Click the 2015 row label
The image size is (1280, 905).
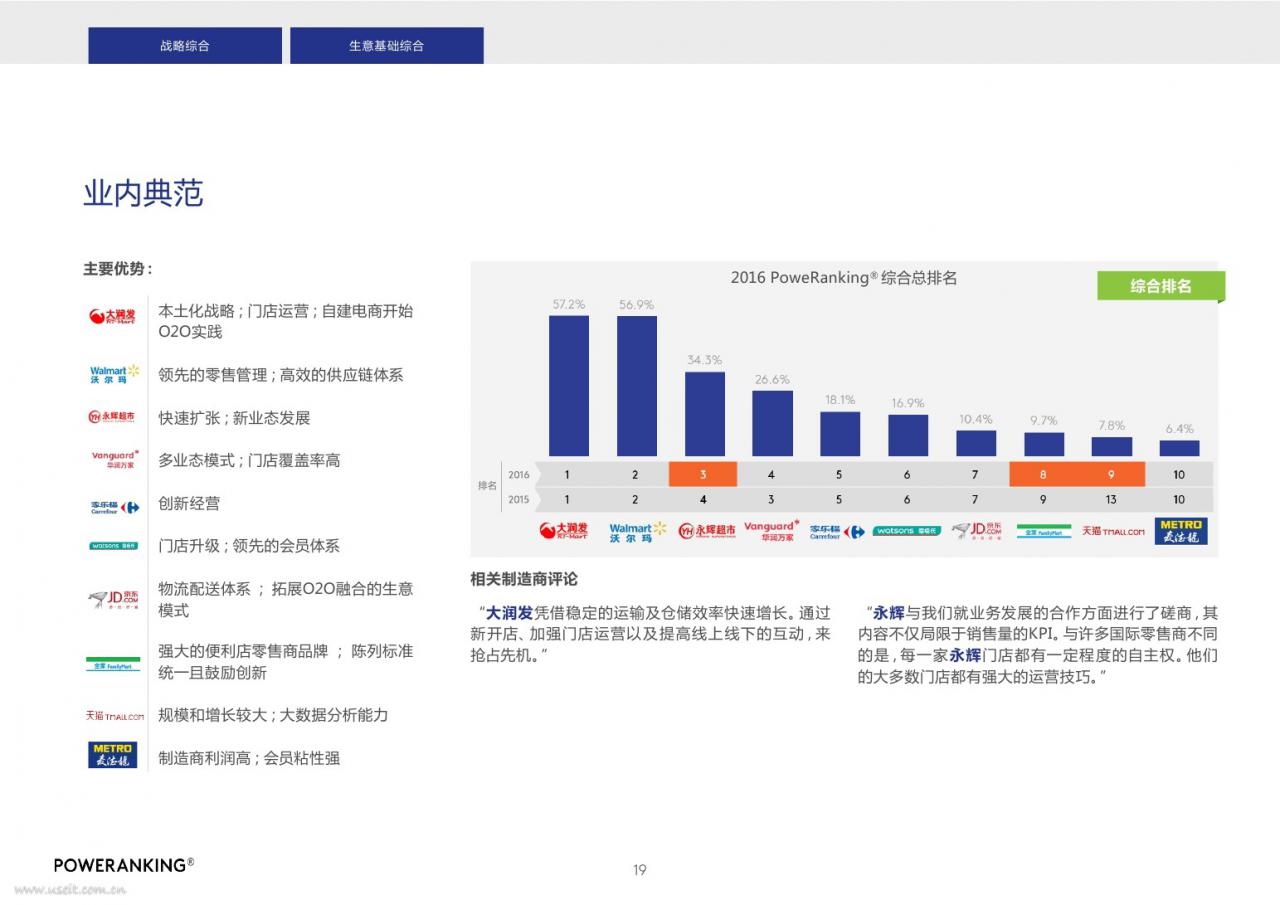(518, 499)
